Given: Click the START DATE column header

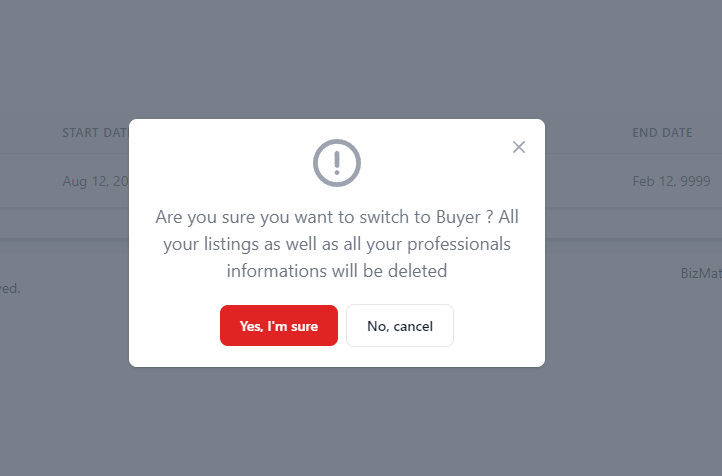Looking at the screenshot, I should [96, 133].
